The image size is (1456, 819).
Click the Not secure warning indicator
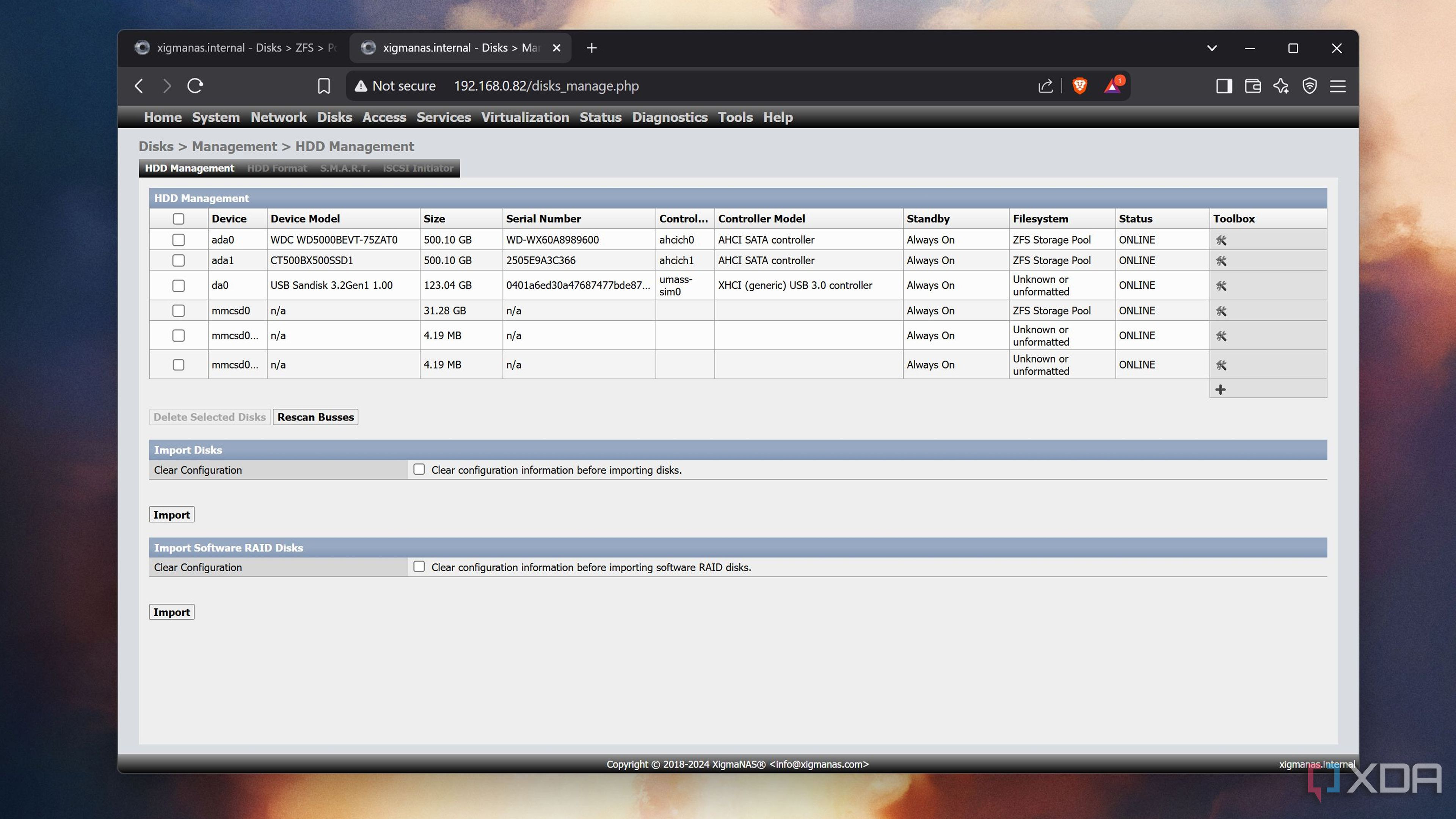(395, 86)
